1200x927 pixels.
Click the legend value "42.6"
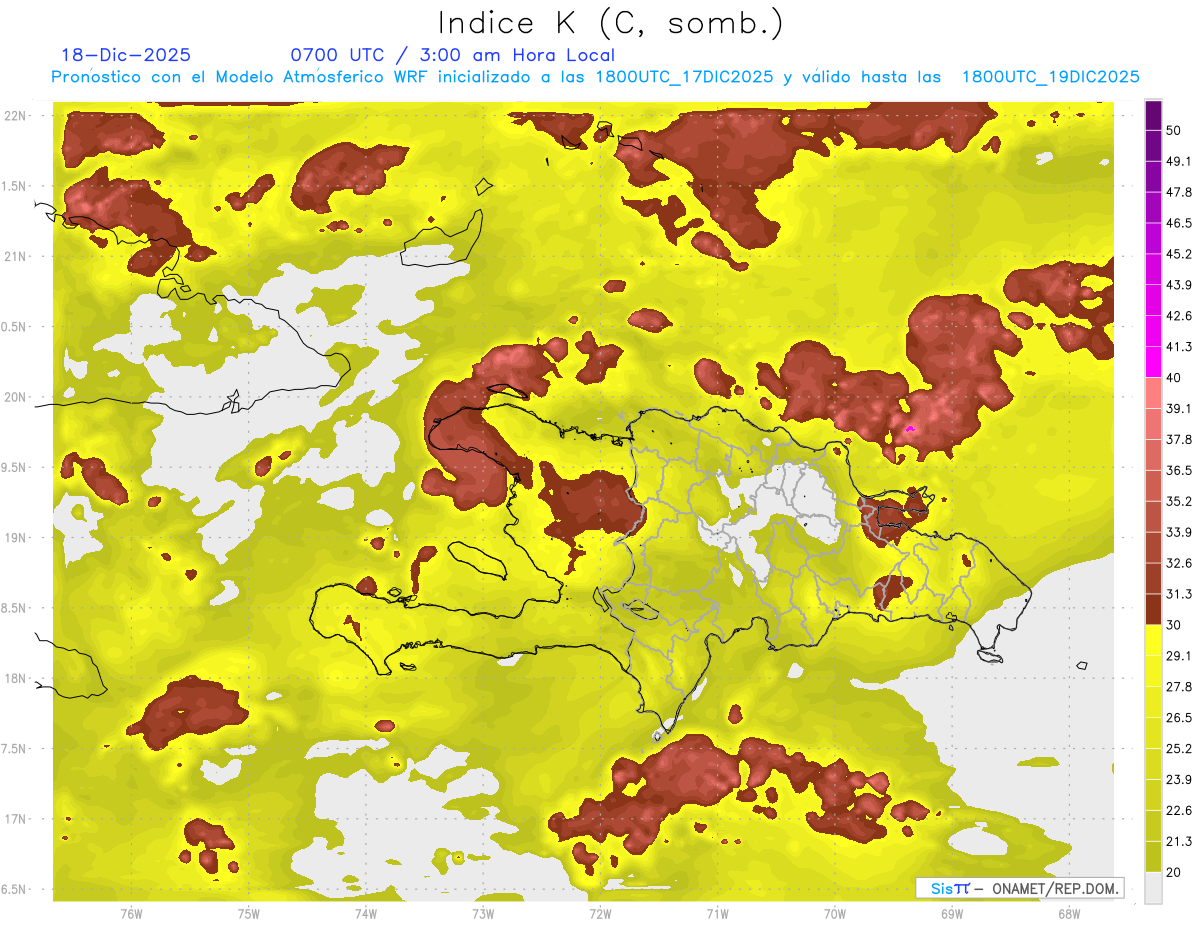click(1179, 316)
